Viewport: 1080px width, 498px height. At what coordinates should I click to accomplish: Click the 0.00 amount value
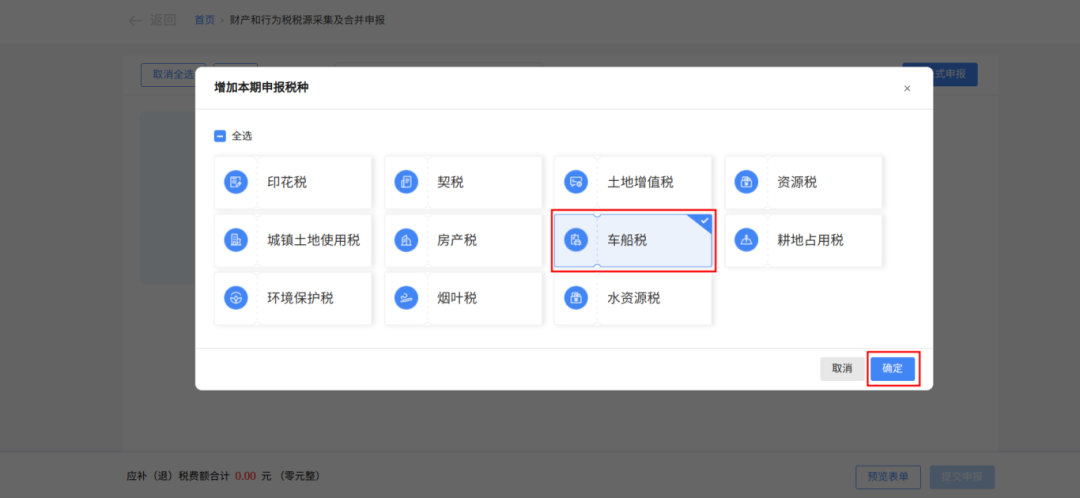tap(246, 476)
